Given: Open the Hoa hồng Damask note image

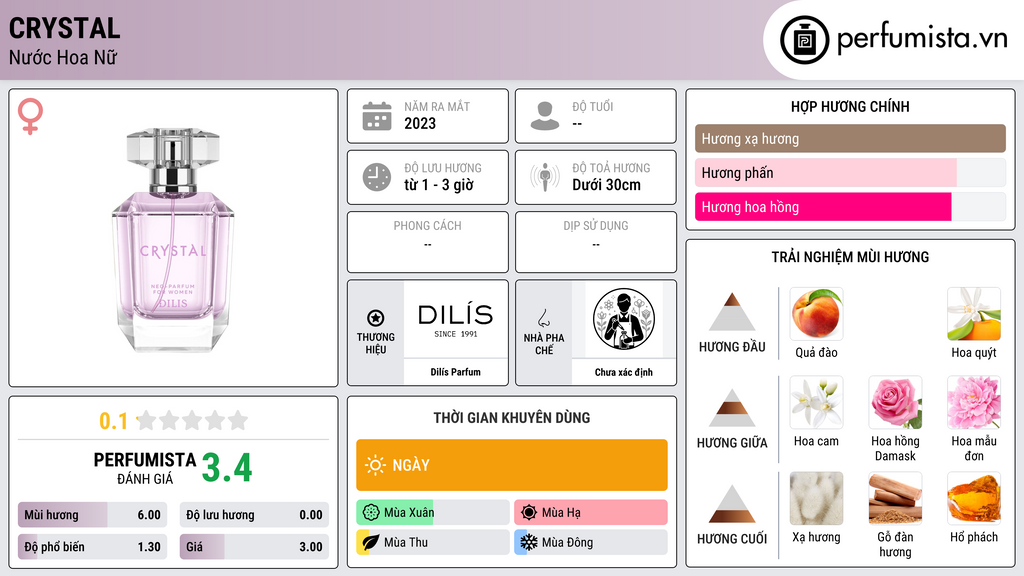Looking at the screenshot, I should click(895, 402).
